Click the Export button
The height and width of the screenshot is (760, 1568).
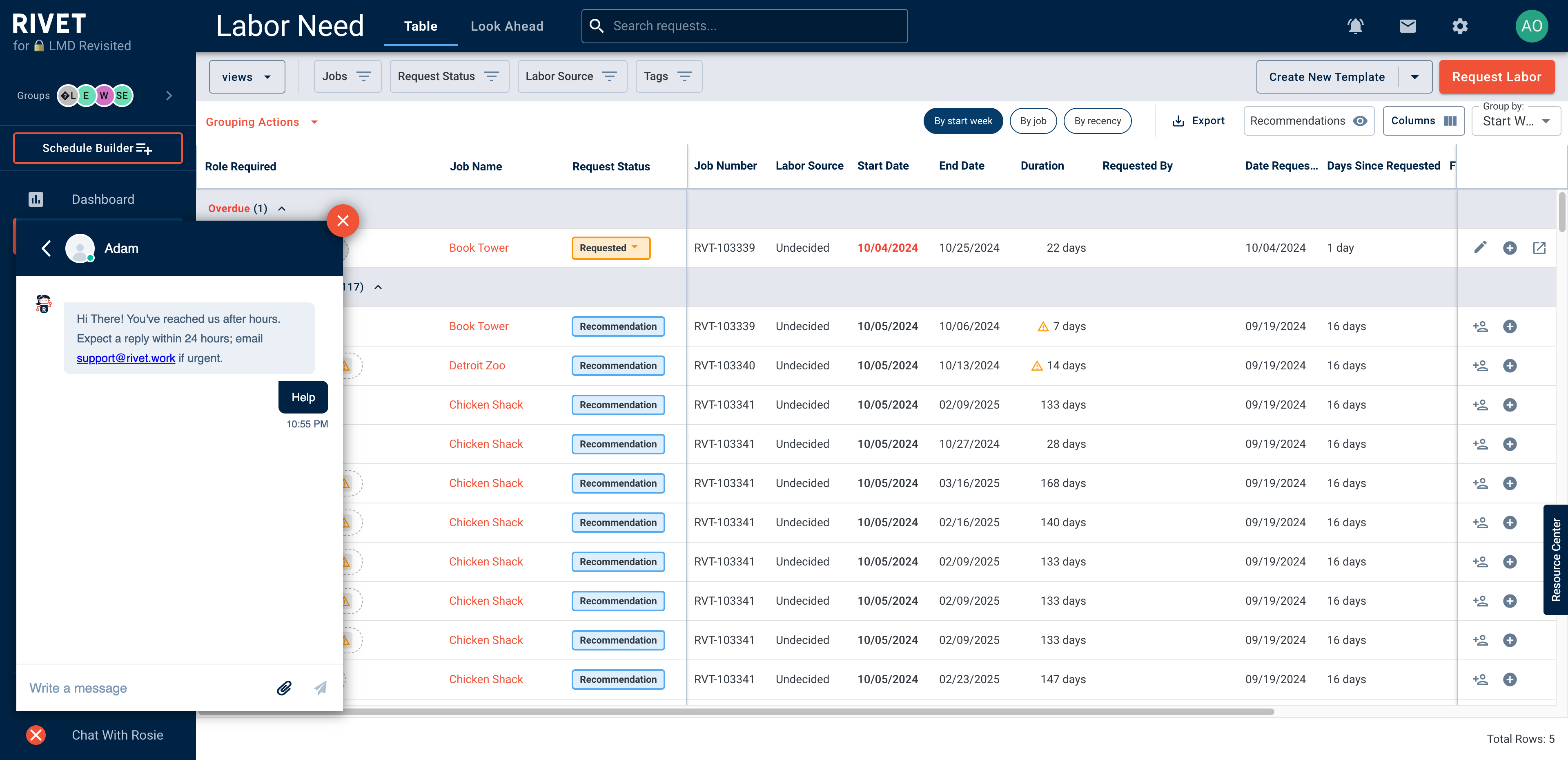(1198, 121)
